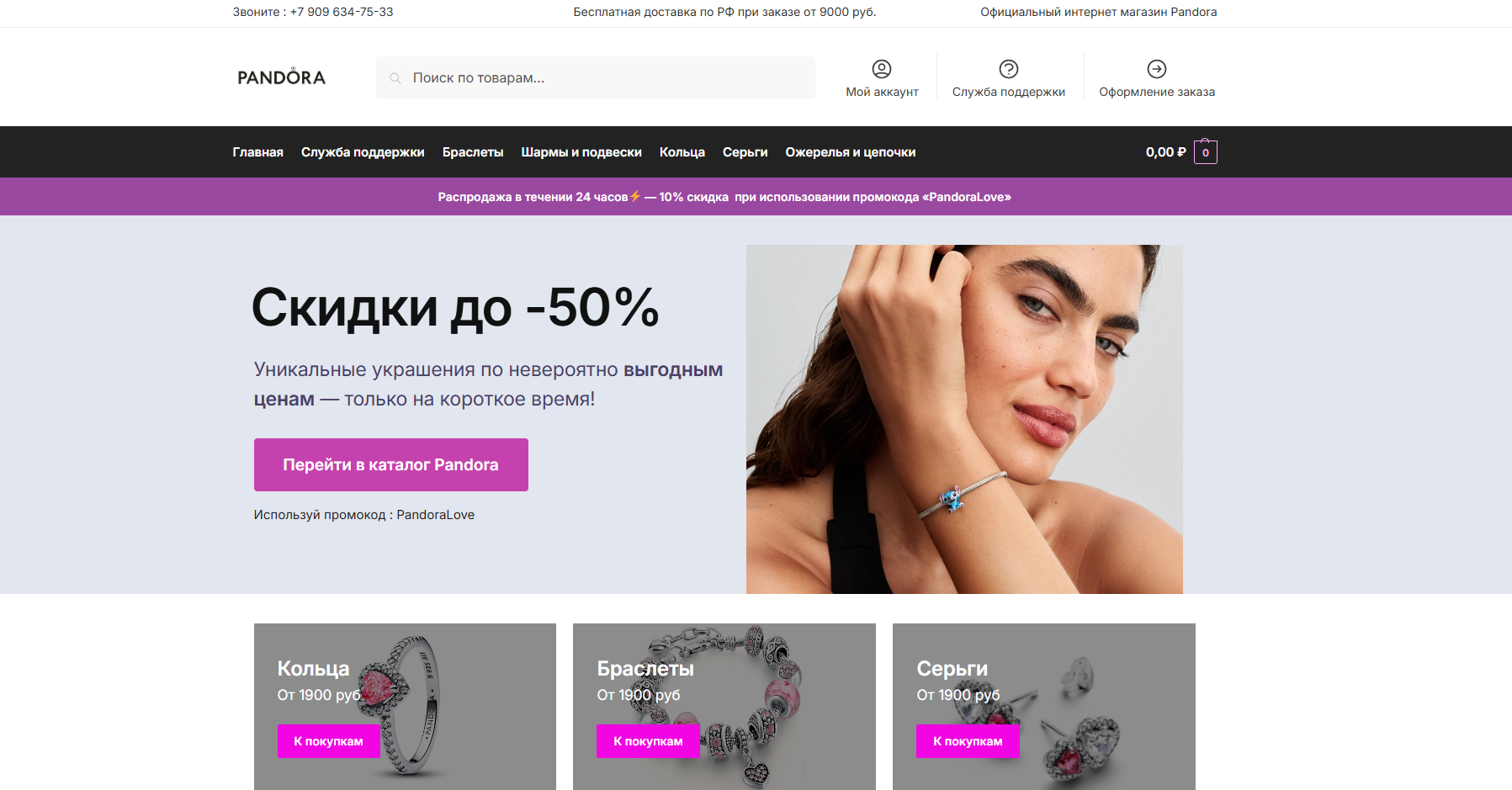Image resolution: width=1512 pixels, height=790 pixels.
Task: Select Браслеты in the navigation bar
Action: (x=473, y=152)
